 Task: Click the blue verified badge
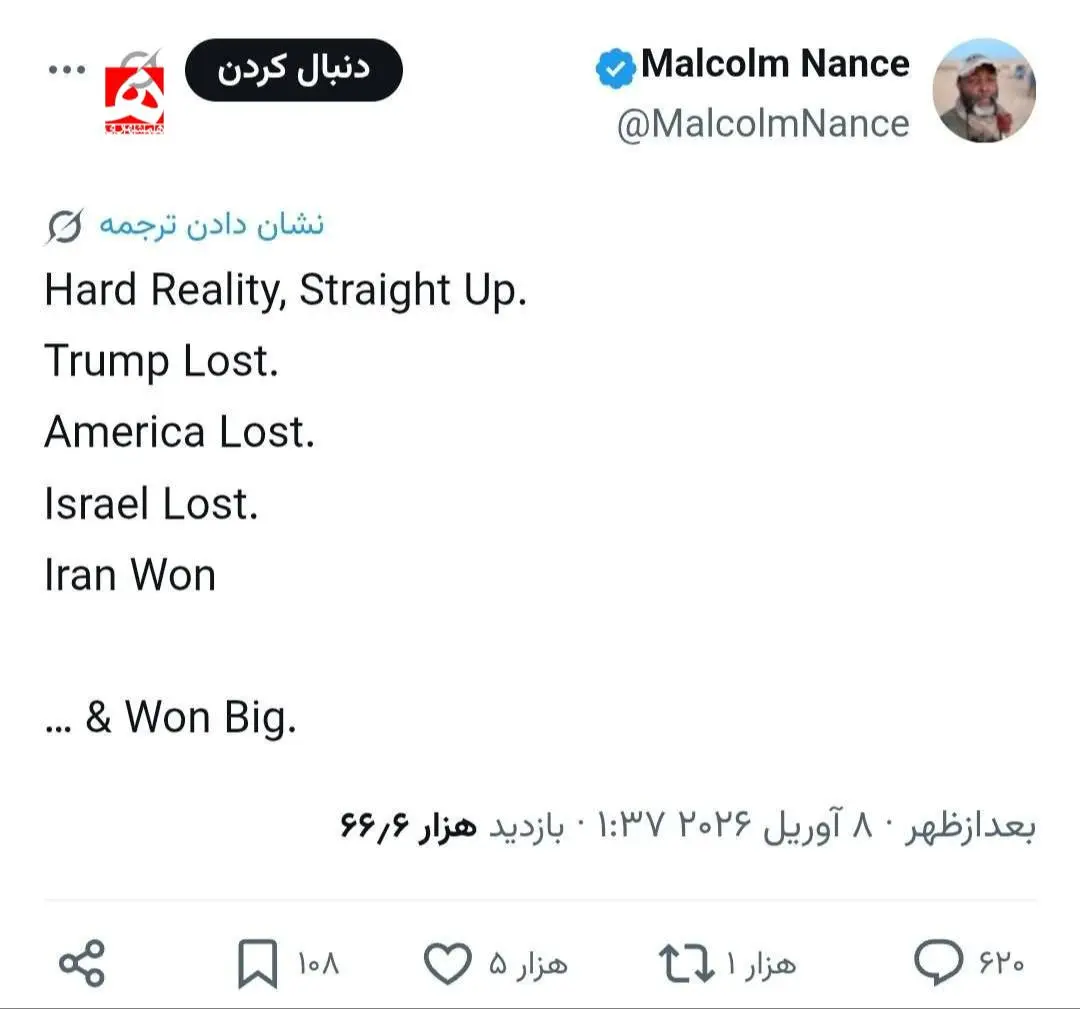[615, 68]
